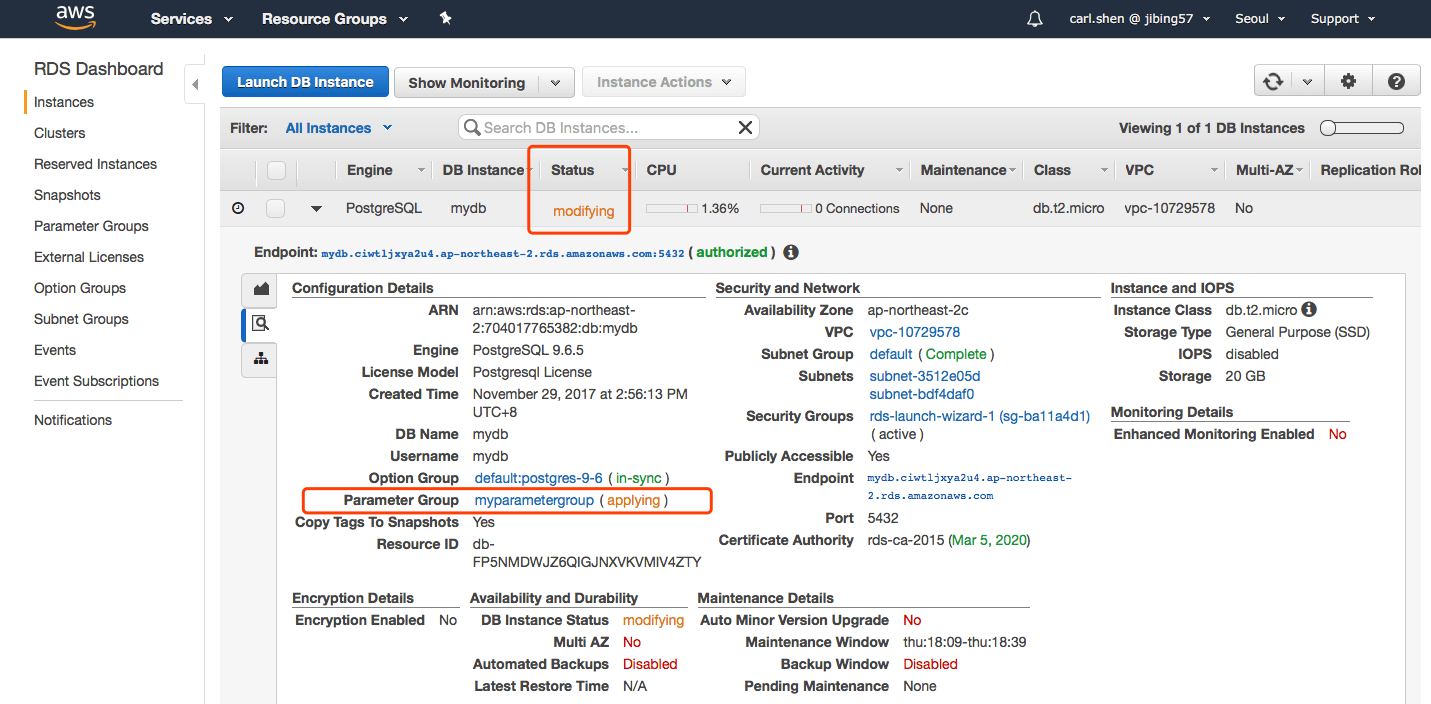Image resolution: width=1431 pixels, height=704 pixels.
Task: Open the All Instances filter dropdown
Action: [339, 128]
